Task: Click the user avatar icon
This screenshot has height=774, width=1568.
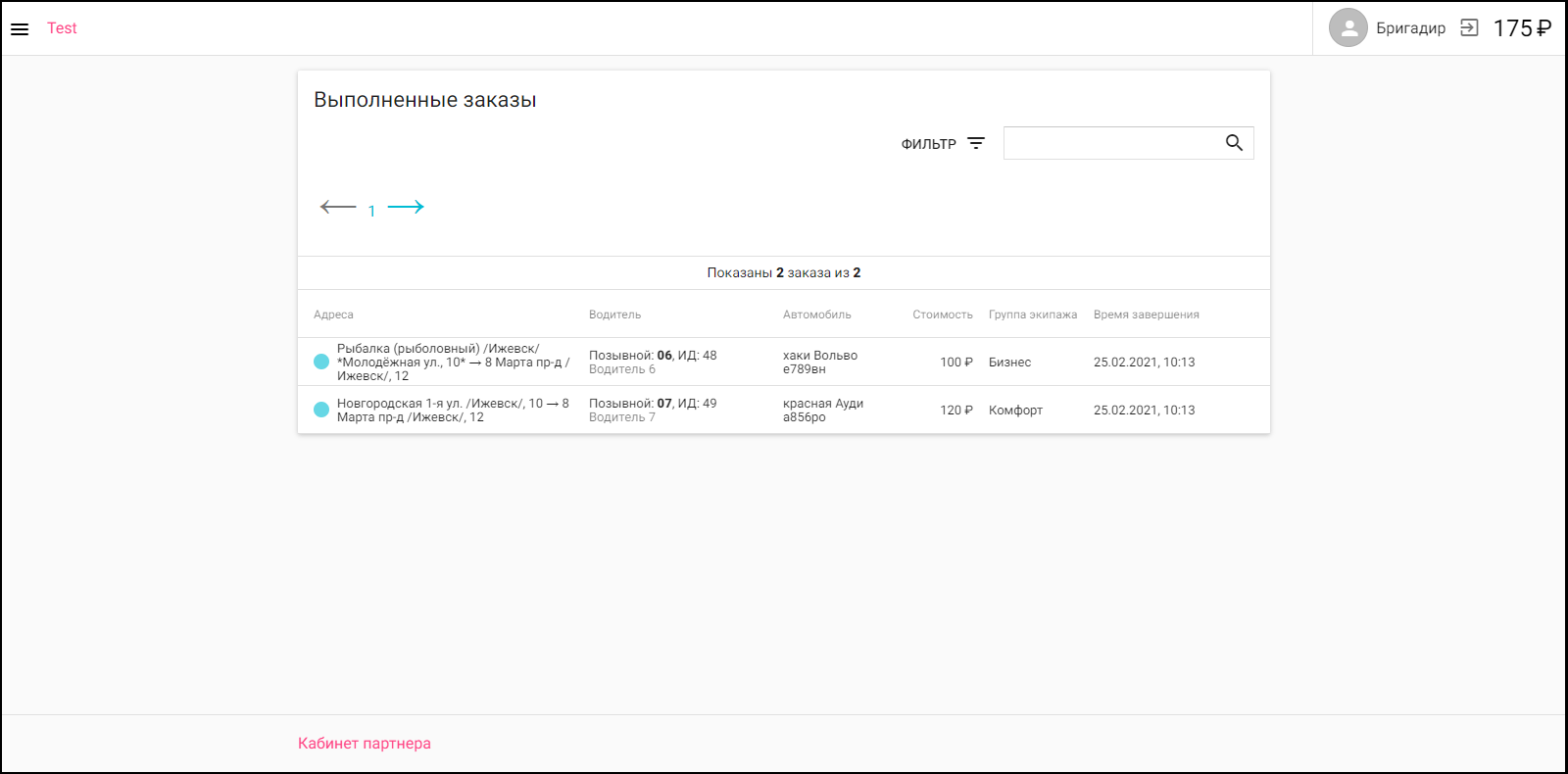Action: 1347,28
